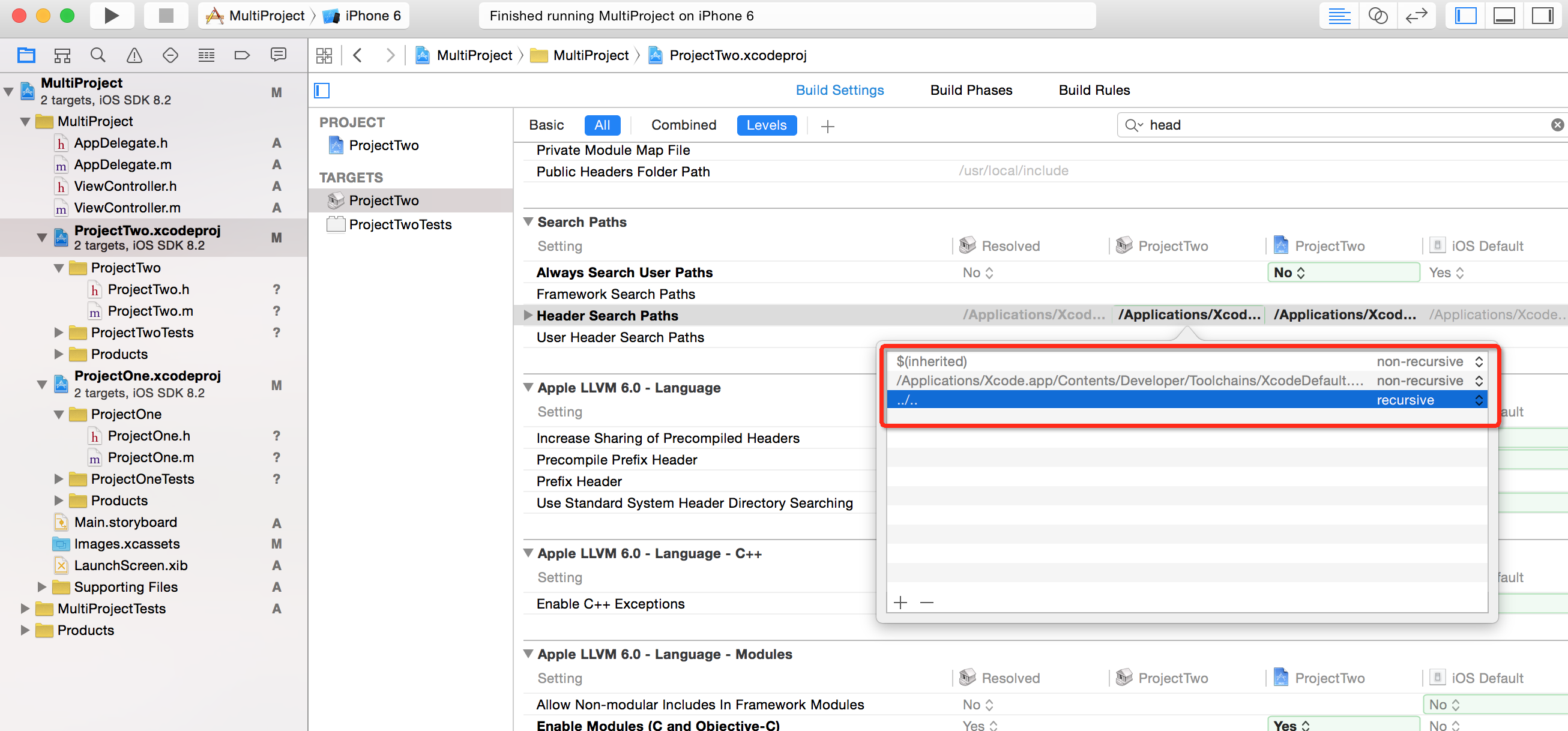Toggle the utilities right panel
The width and height of the screenshot is (1568, 731).
click(x=1542, y=16)
